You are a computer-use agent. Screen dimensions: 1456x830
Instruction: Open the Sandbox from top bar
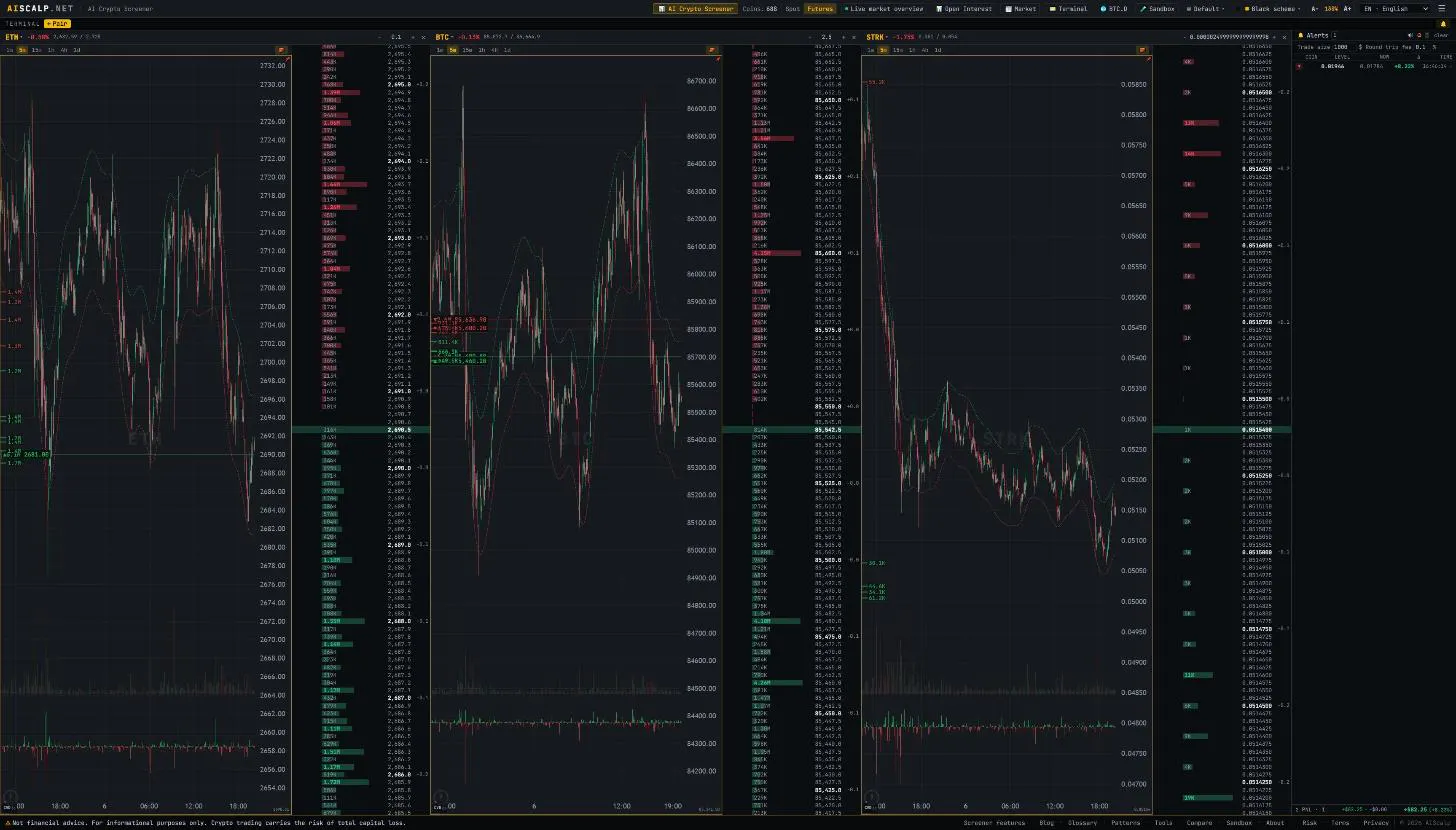[1157, 8]
